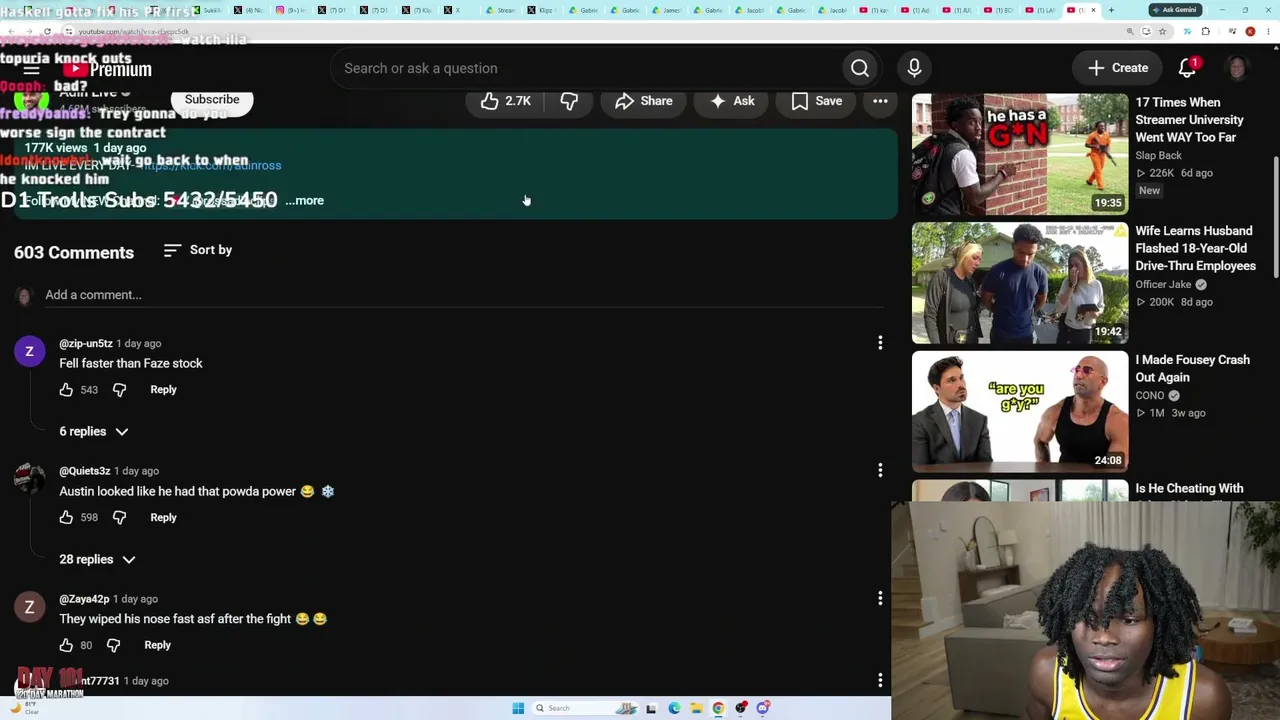Switch to the '(1) BO' YouTube tab

coord(1001,10)
